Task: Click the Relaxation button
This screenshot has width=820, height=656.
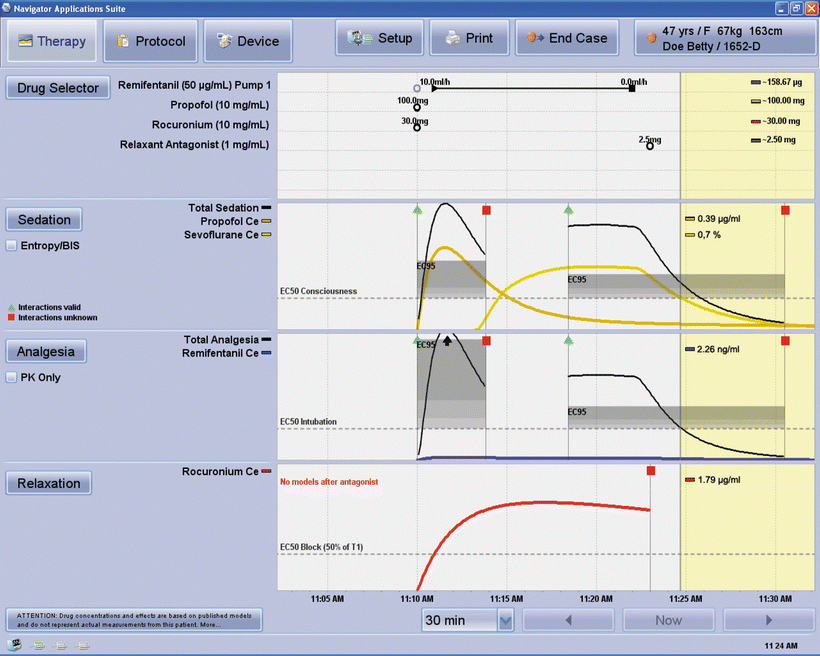Action: [x=49, y=483]
